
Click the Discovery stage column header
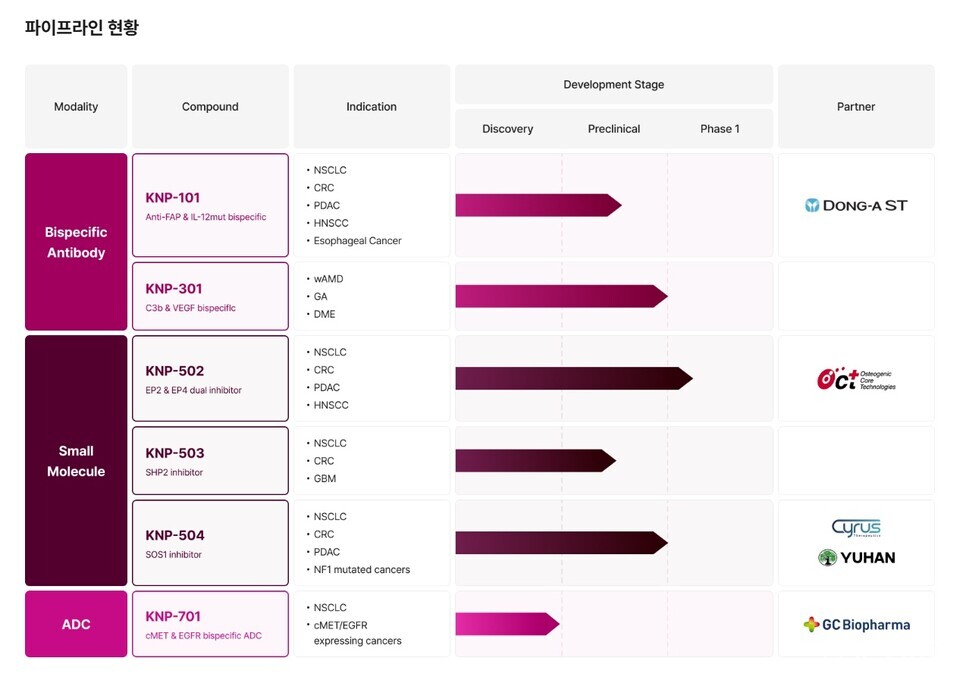point(508,129)
